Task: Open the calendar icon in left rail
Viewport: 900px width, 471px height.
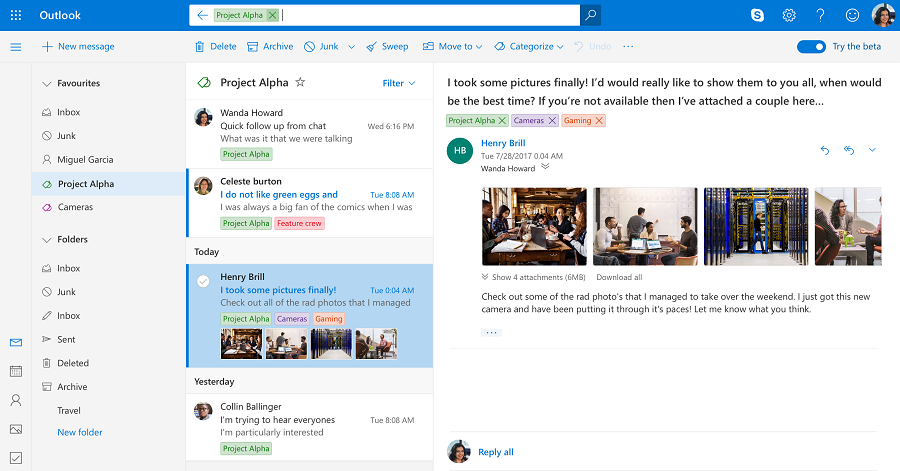Action: pyautogui.click(x=15, y=371)
